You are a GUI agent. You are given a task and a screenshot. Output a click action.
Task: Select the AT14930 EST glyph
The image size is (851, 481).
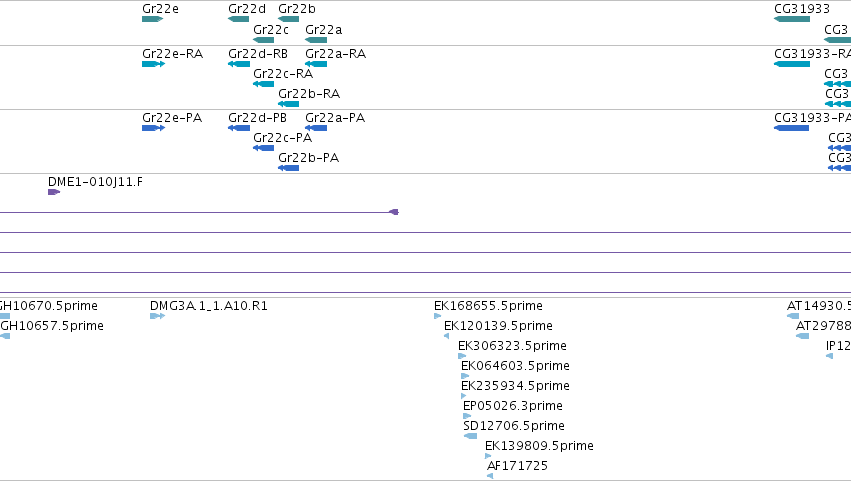793,316
